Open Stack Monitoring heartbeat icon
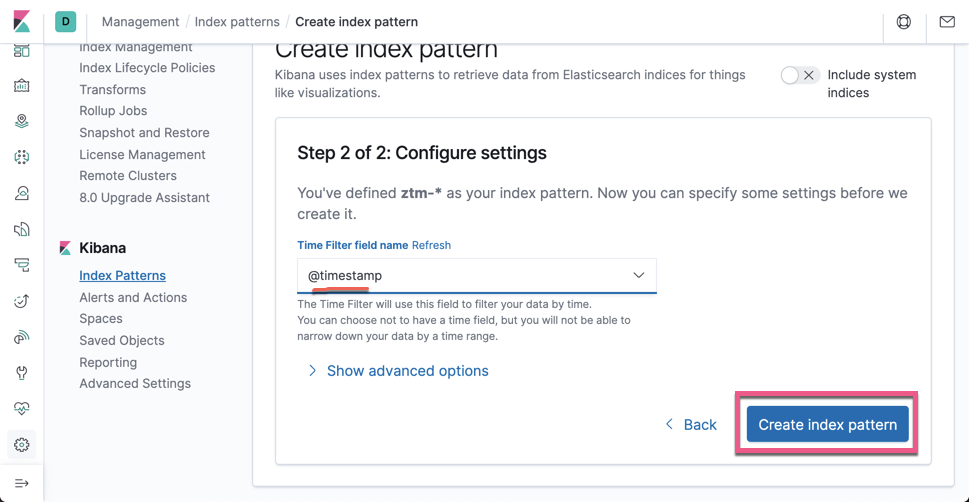969x502 pixels. 21,409
